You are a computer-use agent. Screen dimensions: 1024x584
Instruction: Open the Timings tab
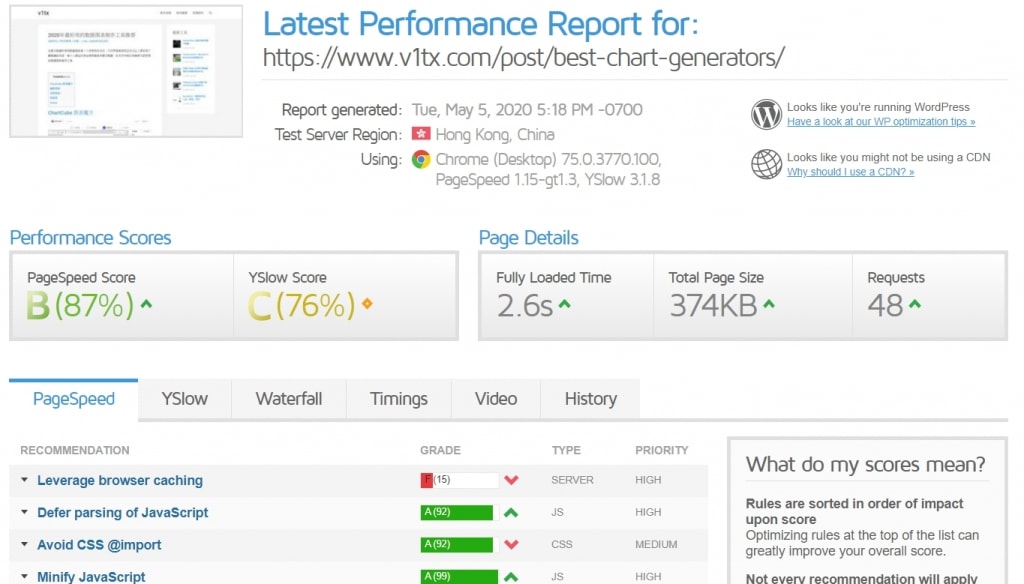tap(398, 399)
